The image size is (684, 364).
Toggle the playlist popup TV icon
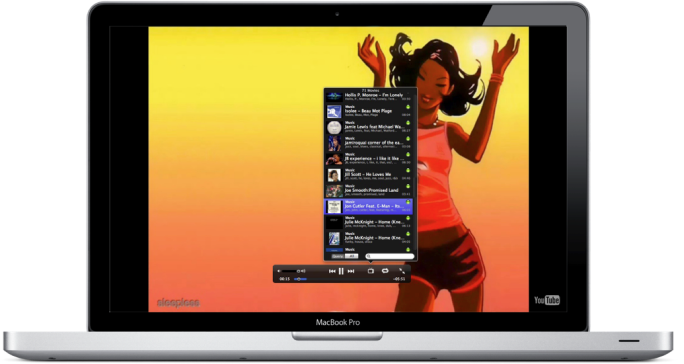[371, 271]
